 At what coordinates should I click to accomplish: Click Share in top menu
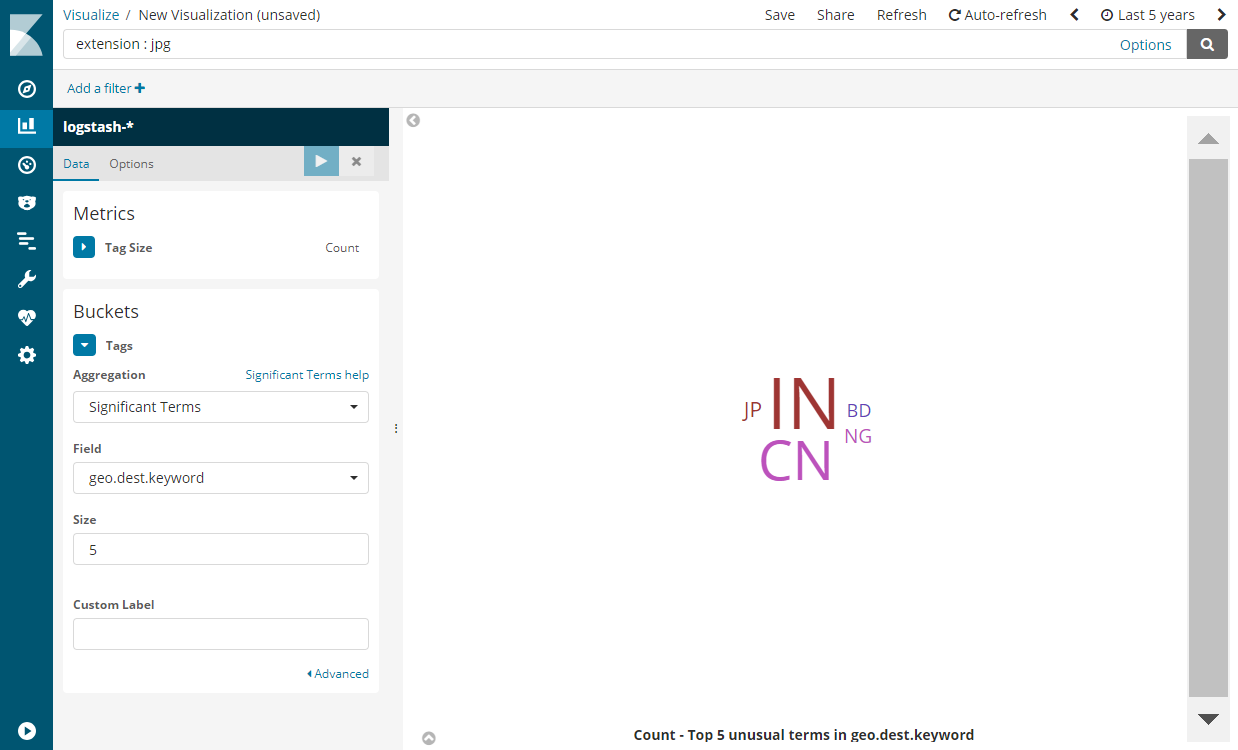836,15
